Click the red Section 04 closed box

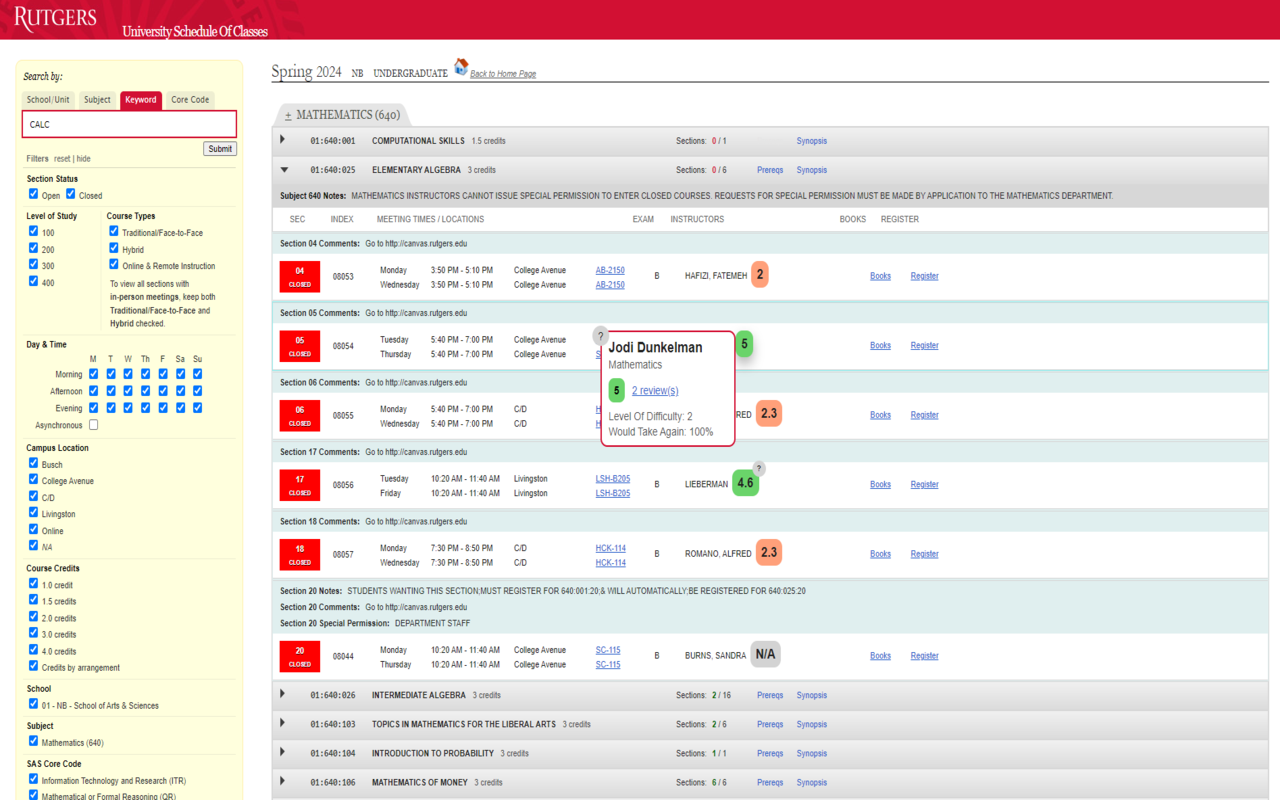[x=300, y=276]
